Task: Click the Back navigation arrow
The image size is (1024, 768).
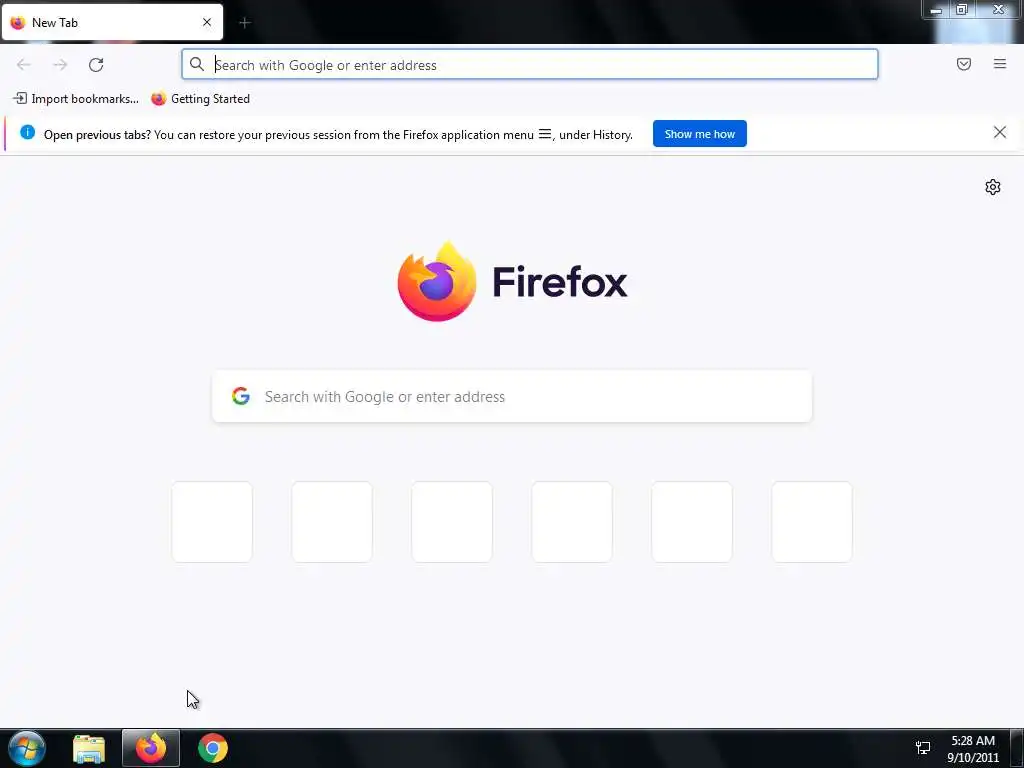Action: pyautogui.click(x=24, y=65)
